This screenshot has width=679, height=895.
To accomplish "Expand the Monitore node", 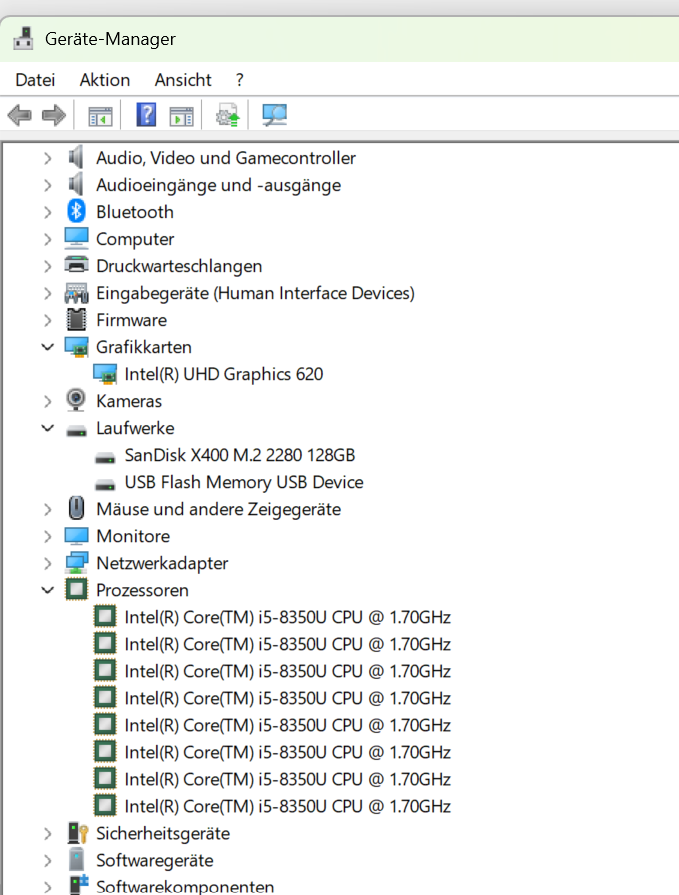I will (48, 537).
